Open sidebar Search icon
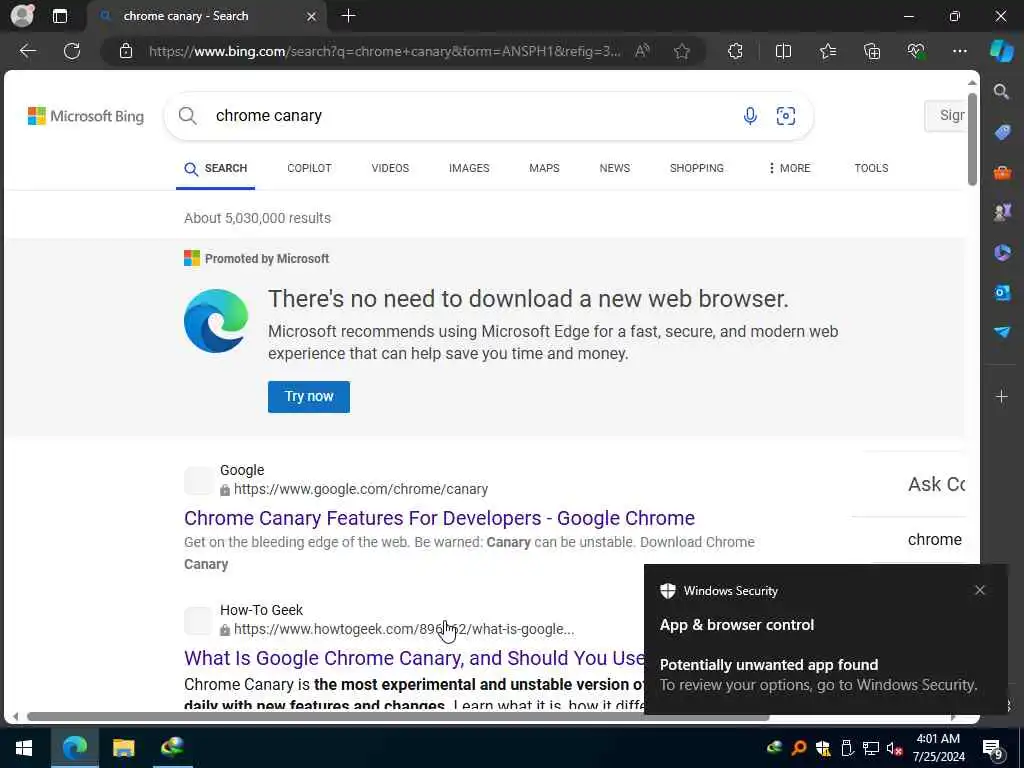Viewport: 1024px width, 768px height. (1001, 91)
